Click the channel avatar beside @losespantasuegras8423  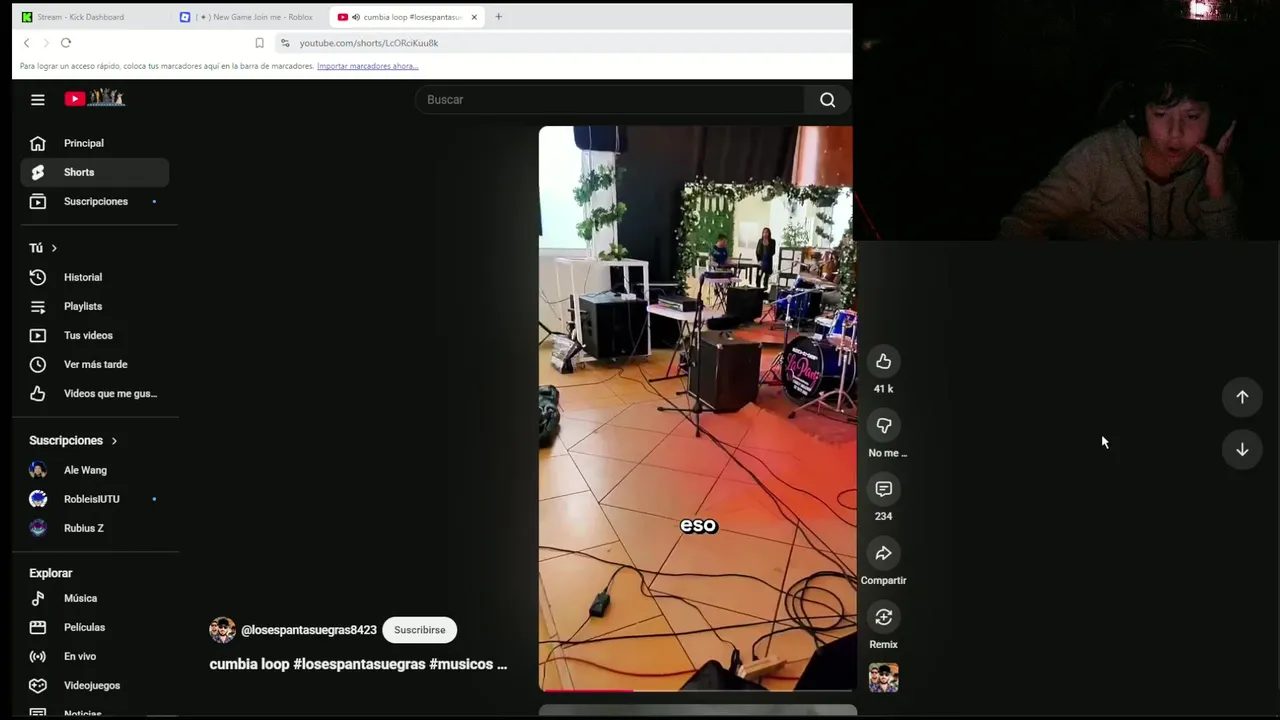tap(222, 630)
